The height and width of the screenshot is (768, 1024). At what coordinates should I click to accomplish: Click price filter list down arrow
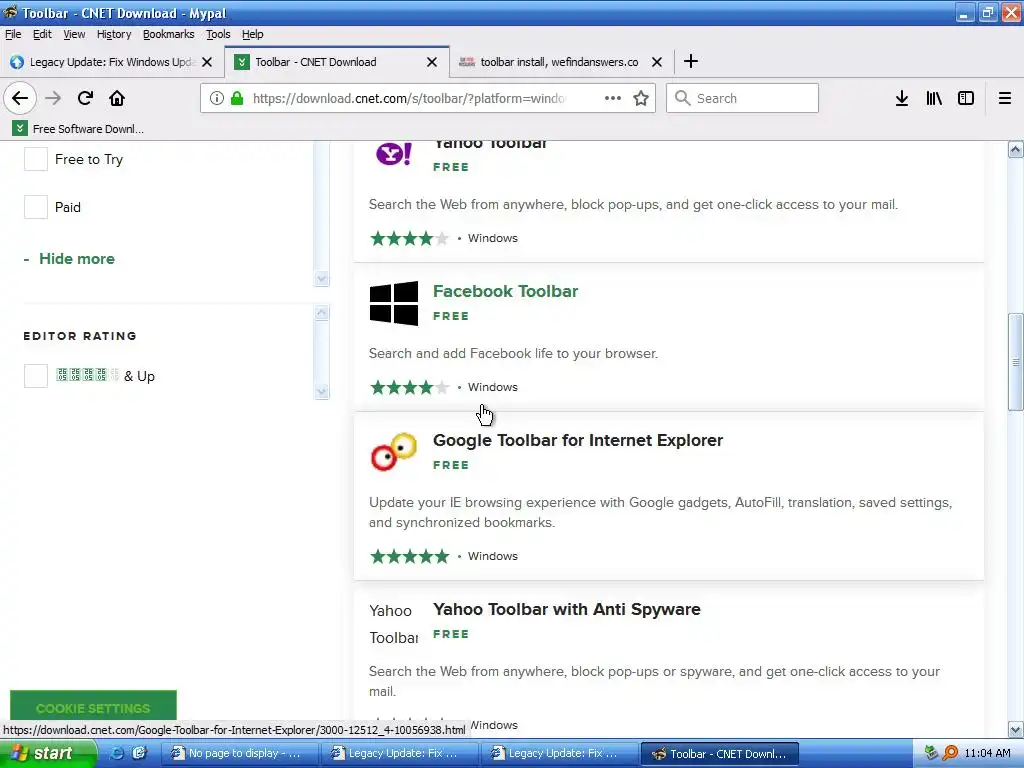point(321,279)
